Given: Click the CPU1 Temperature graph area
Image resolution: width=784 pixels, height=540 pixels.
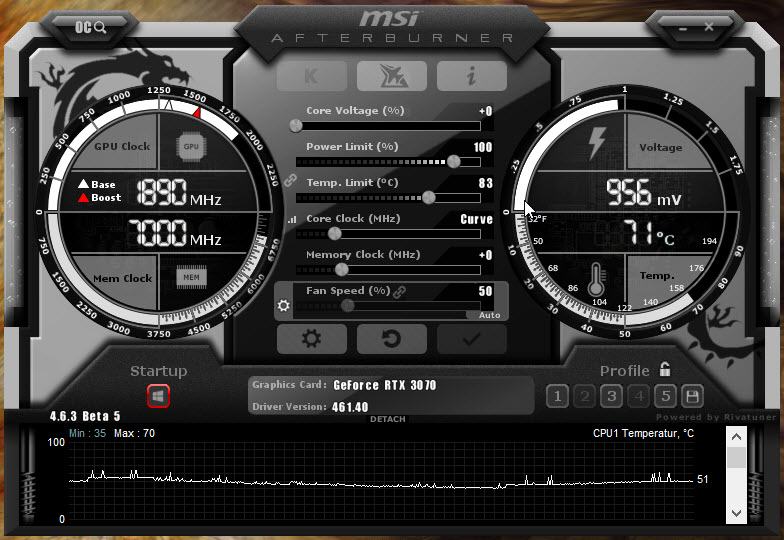Looking at the screenshot, I should (x=380, y=480).
